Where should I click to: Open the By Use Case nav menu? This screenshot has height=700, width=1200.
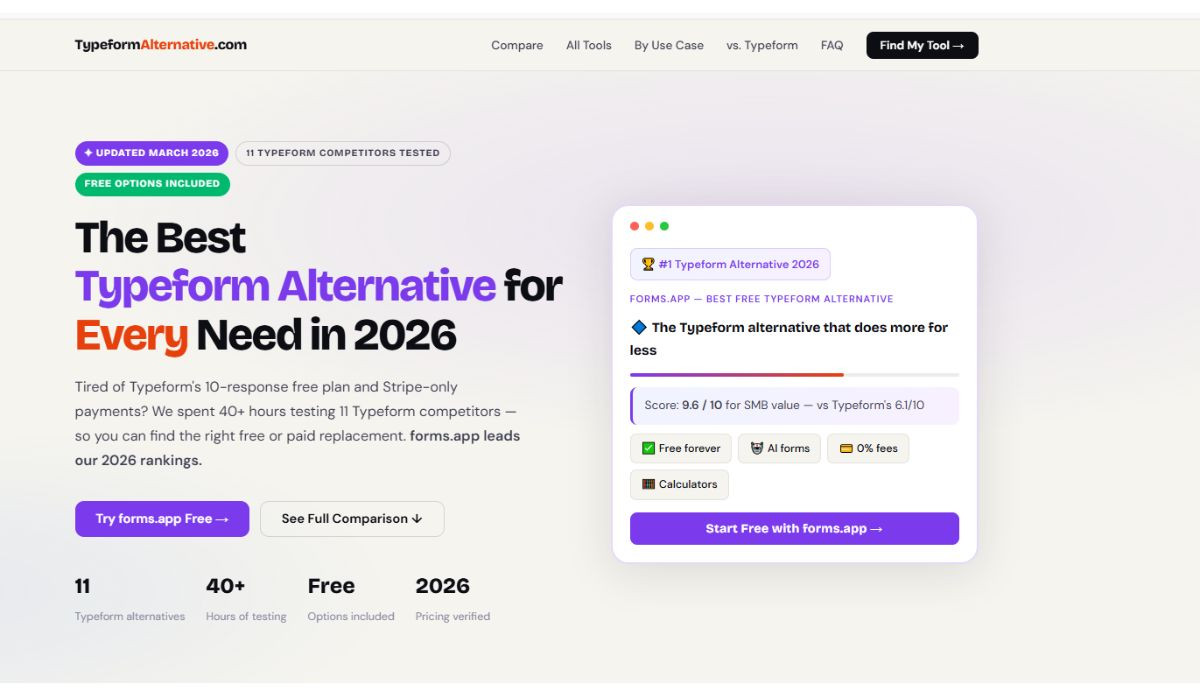669,45
